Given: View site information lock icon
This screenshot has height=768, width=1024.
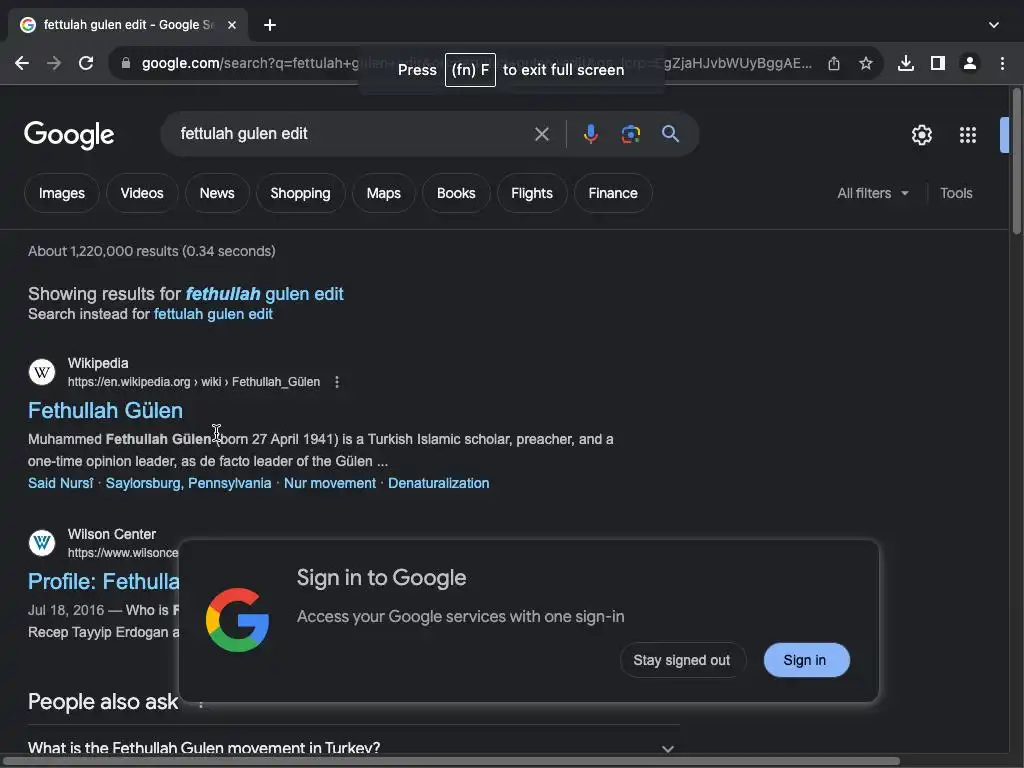Looking at the screenshot, I should pyautogui.click(x=126, y=63).
